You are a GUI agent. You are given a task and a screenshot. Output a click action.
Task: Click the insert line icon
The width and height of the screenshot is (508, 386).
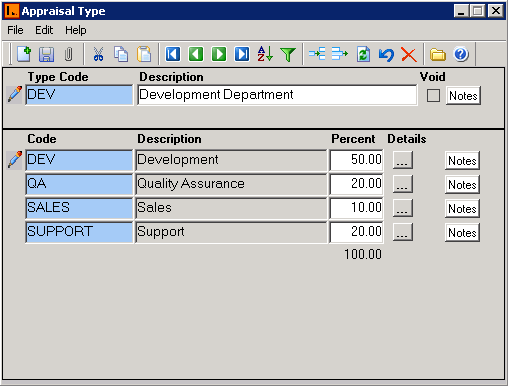(317, 54)
